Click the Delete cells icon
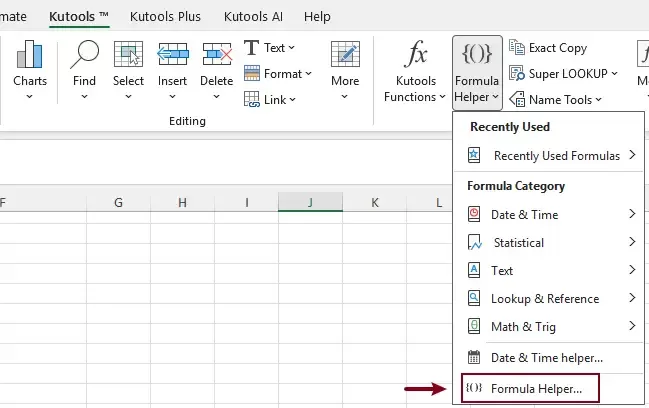The height and width of the screenshot is (408, 649). click(217, 54)
